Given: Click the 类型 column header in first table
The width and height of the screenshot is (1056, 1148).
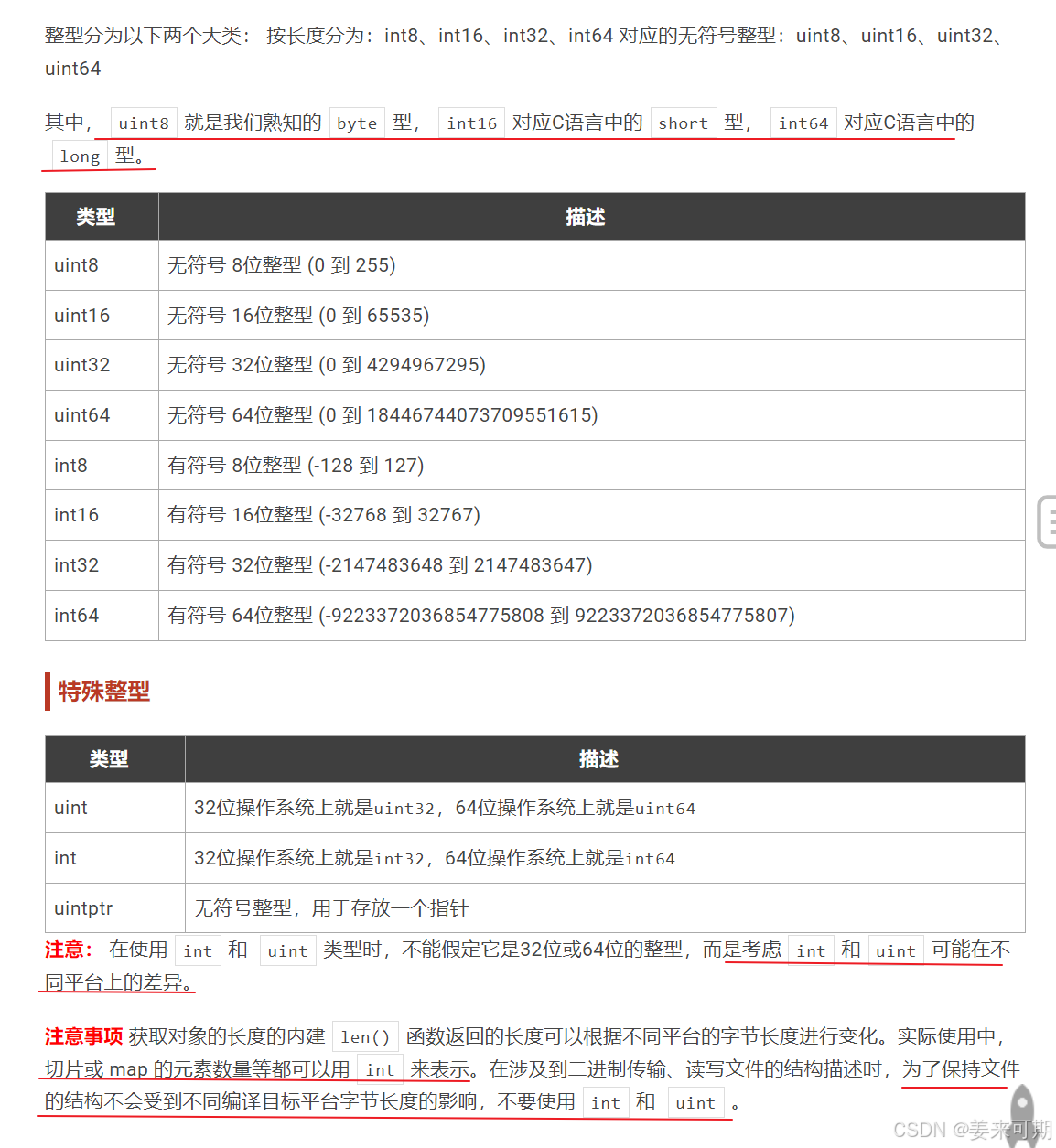Looking at the screenshot, I should click(98, 217).
